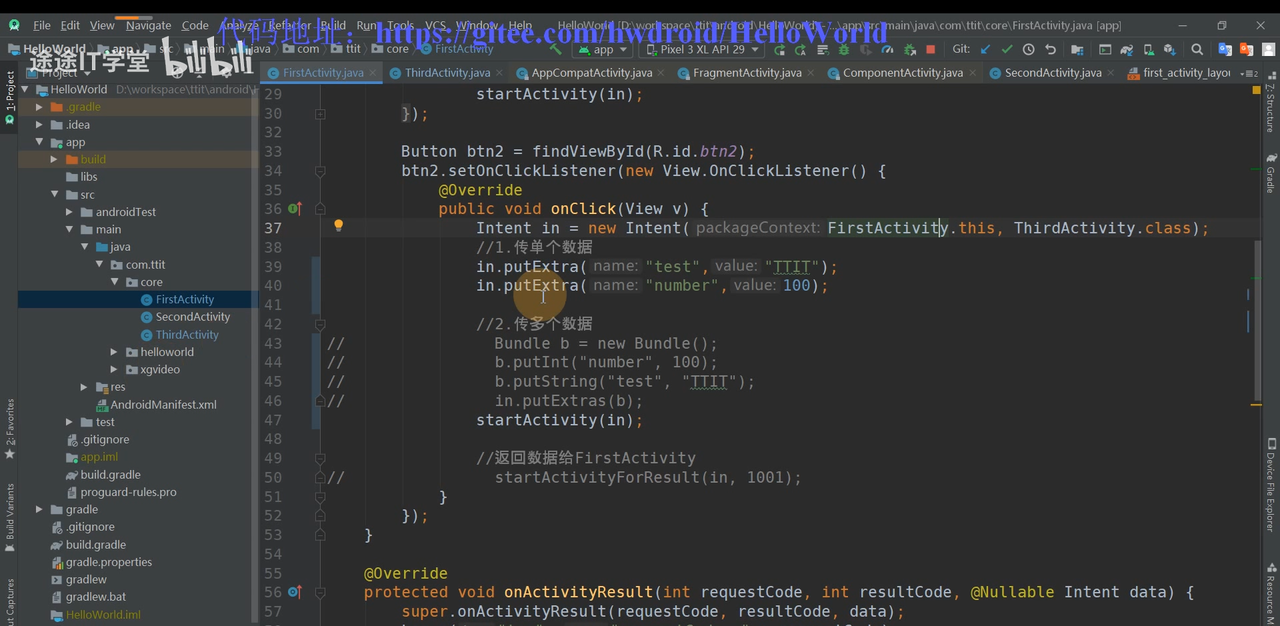Select gradle.properties in project tree
Viewport: 1280px width, 626px height.
tap(108, 562)
